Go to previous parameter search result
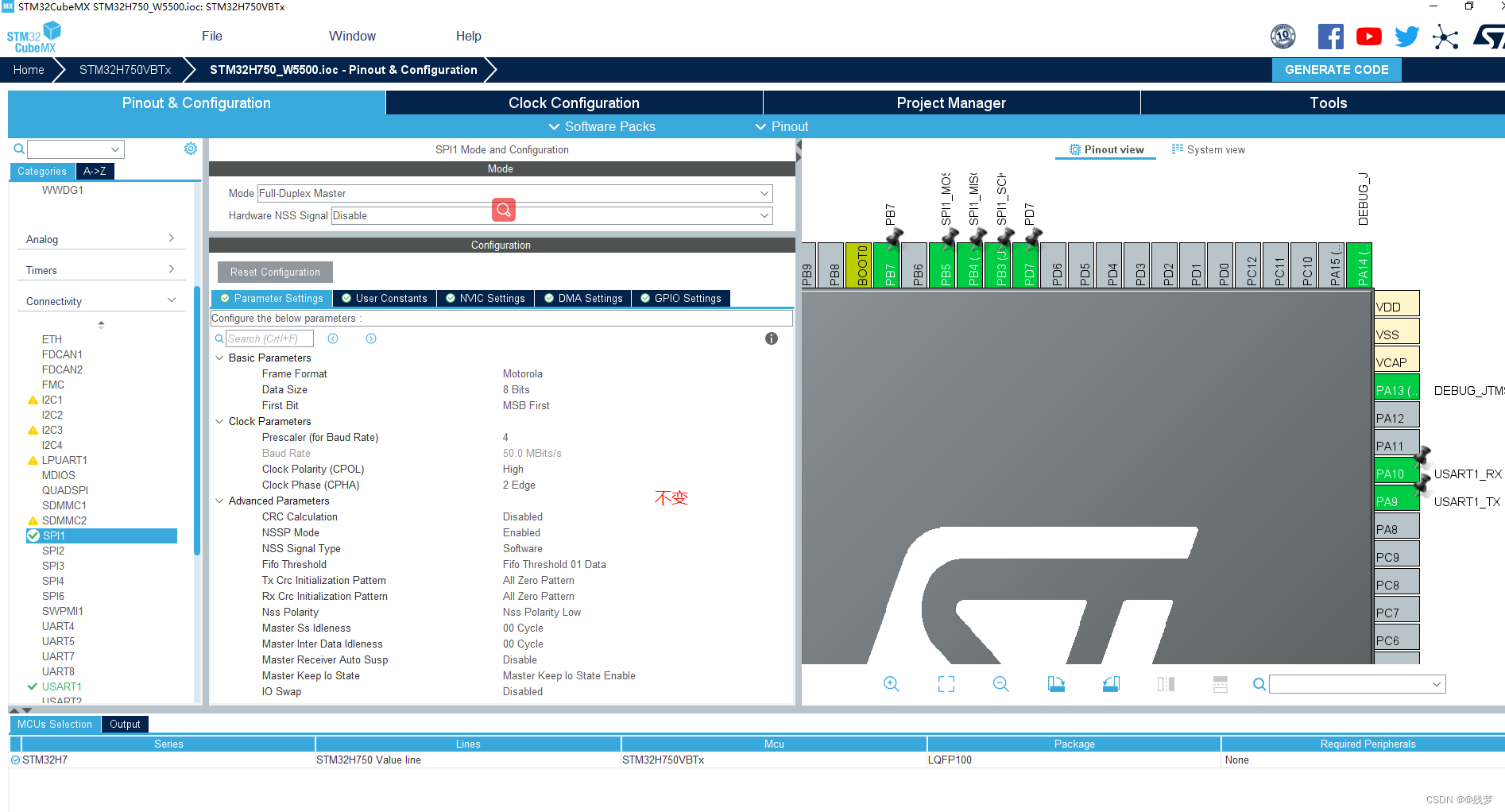 pyautogui.click(x=333, y=338)
